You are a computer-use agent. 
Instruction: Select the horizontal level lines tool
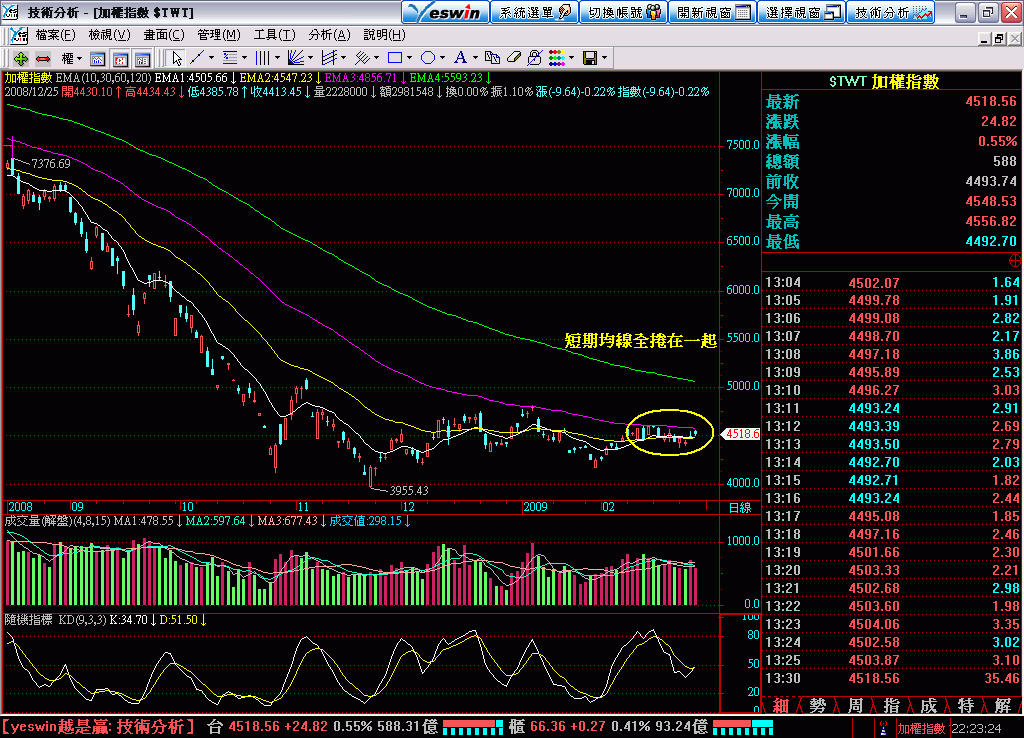click(230, 58)
